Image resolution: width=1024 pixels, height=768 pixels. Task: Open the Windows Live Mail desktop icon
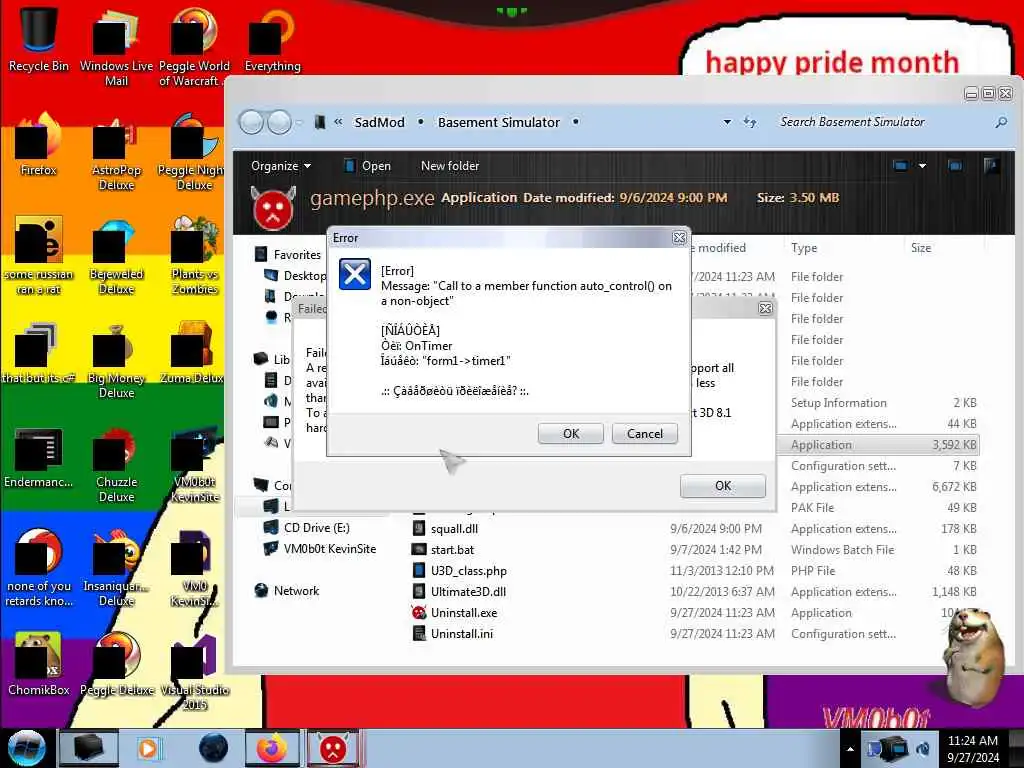coord(116,47)
